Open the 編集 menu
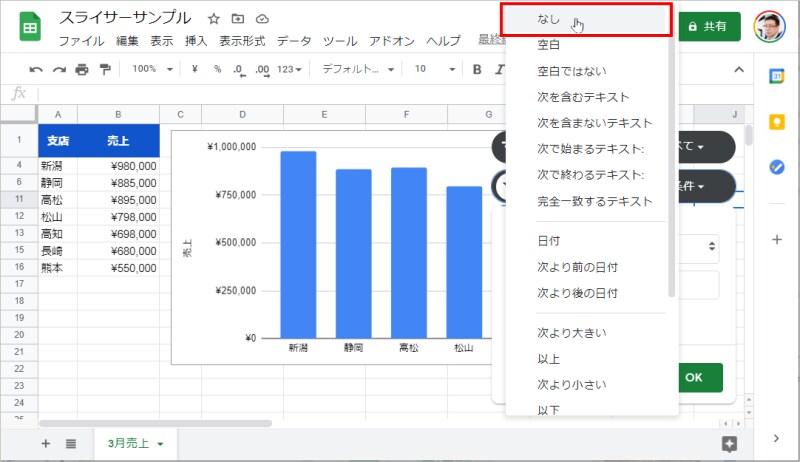Viewport: 800px width, 462px height. click(127, 41)
